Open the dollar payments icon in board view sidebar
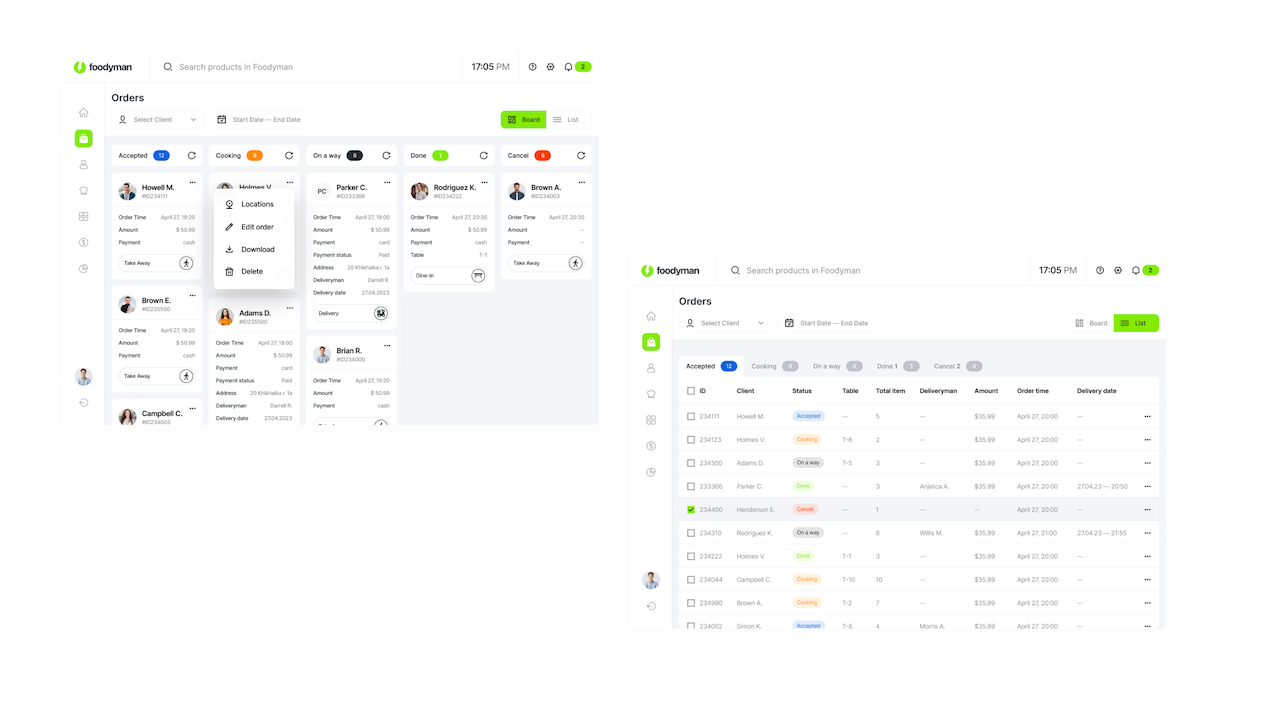The height and width of the screenshot is (720, 1280). point(84,243)
